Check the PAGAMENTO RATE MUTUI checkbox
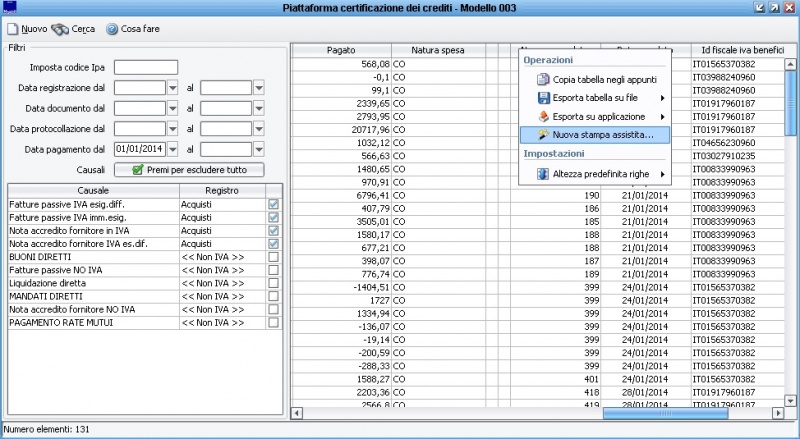The image size is (800, 439). pos(273,323)
